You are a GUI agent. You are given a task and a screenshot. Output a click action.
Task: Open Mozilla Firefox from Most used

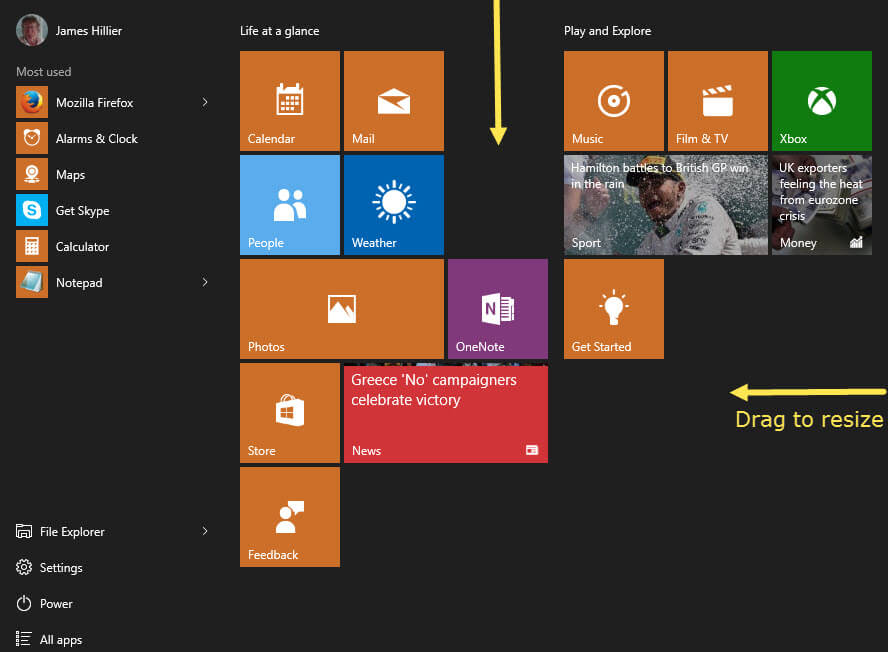[113, 103]
